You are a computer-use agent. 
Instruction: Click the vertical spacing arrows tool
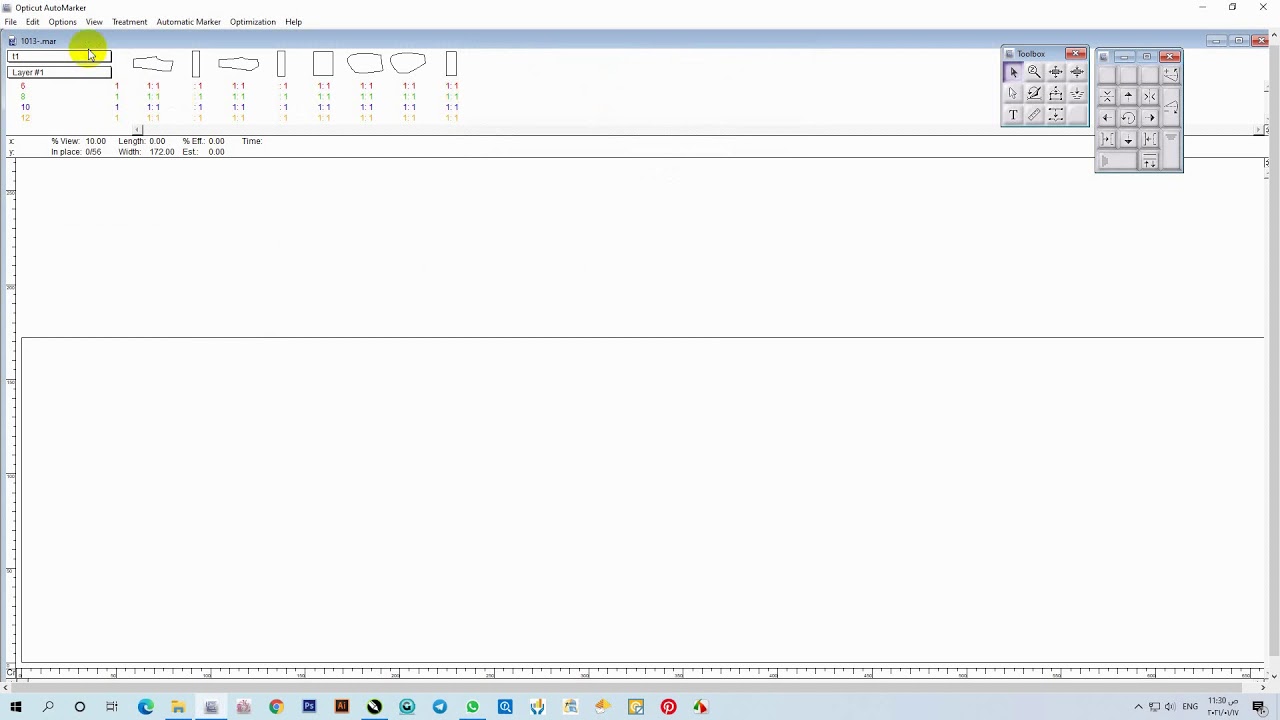[1056, 114]
